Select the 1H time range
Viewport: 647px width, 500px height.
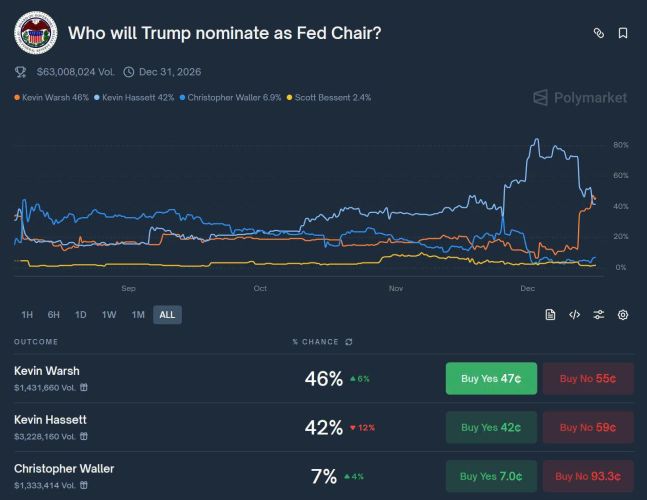pos(27,314)
